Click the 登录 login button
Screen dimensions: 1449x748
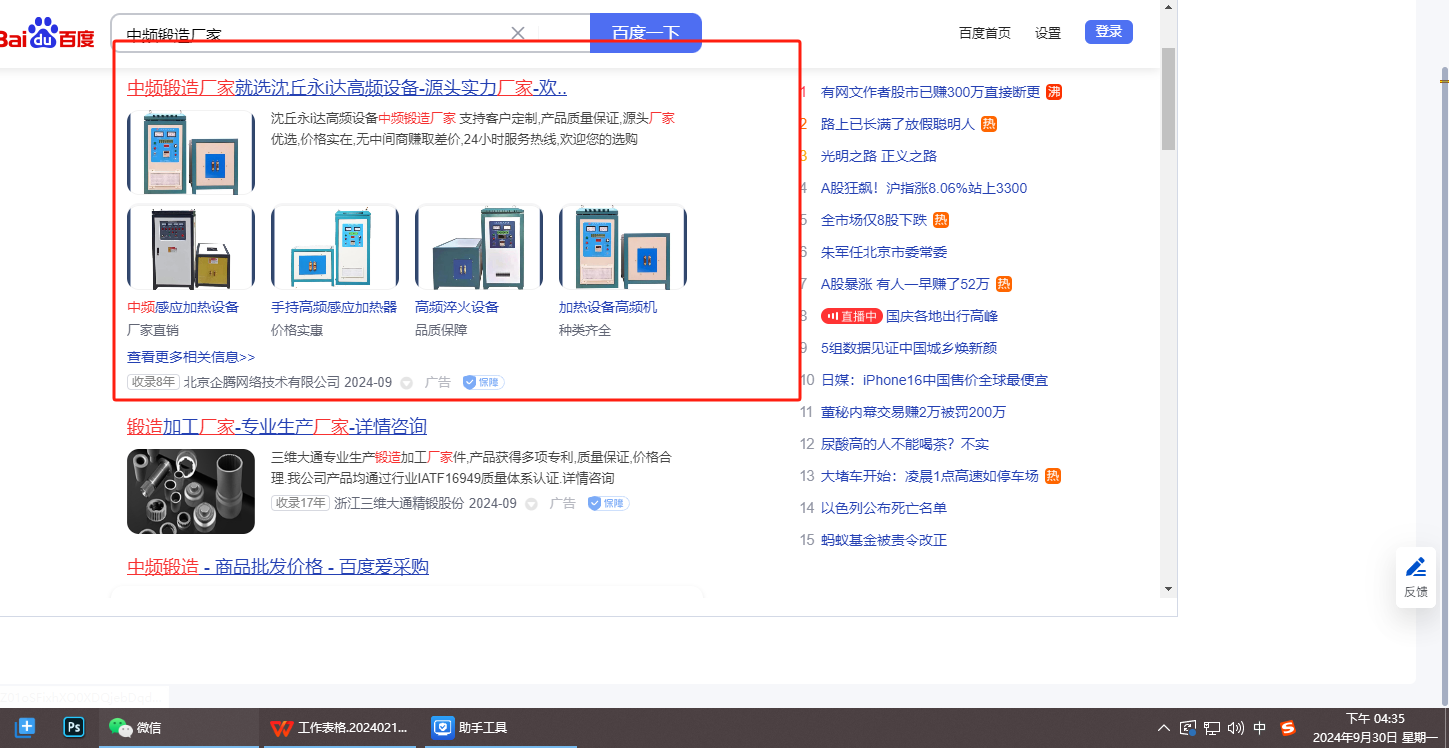[x=1108, y=32]
